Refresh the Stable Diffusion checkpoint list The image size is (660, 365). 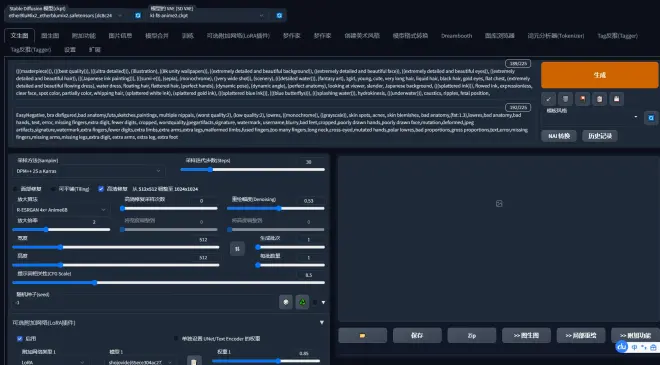coord(138,16)
